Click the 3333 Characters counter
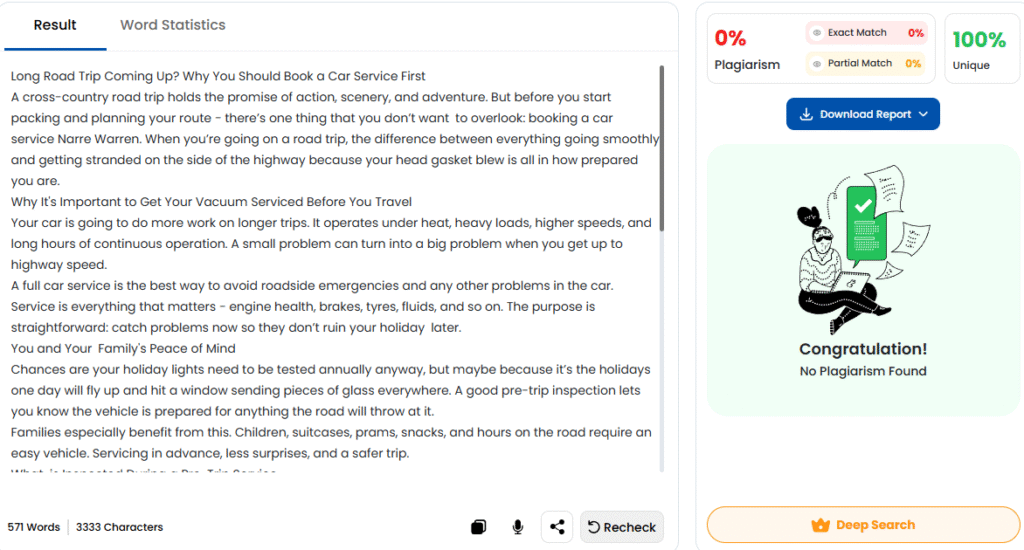The height and width of the screenshot is (550, 1024). (119, 527)
